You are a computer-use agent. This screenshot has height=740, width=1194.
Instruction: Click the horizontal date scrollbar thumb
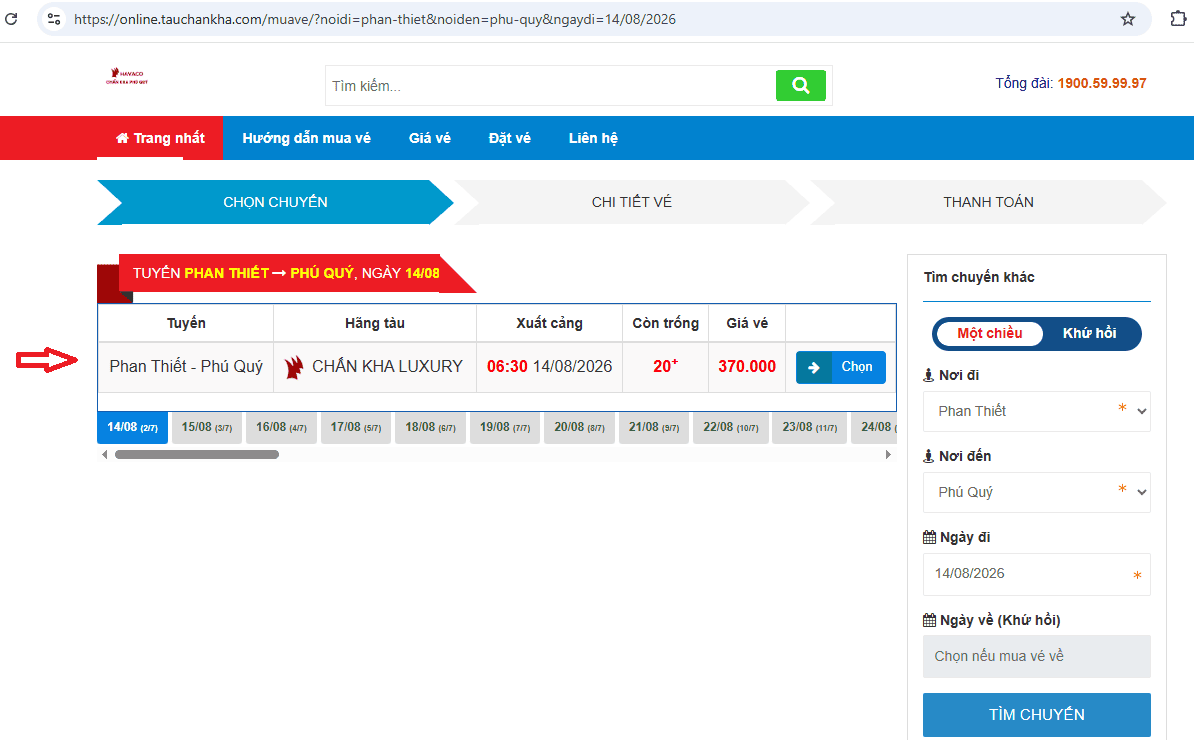tap(196, 455)
